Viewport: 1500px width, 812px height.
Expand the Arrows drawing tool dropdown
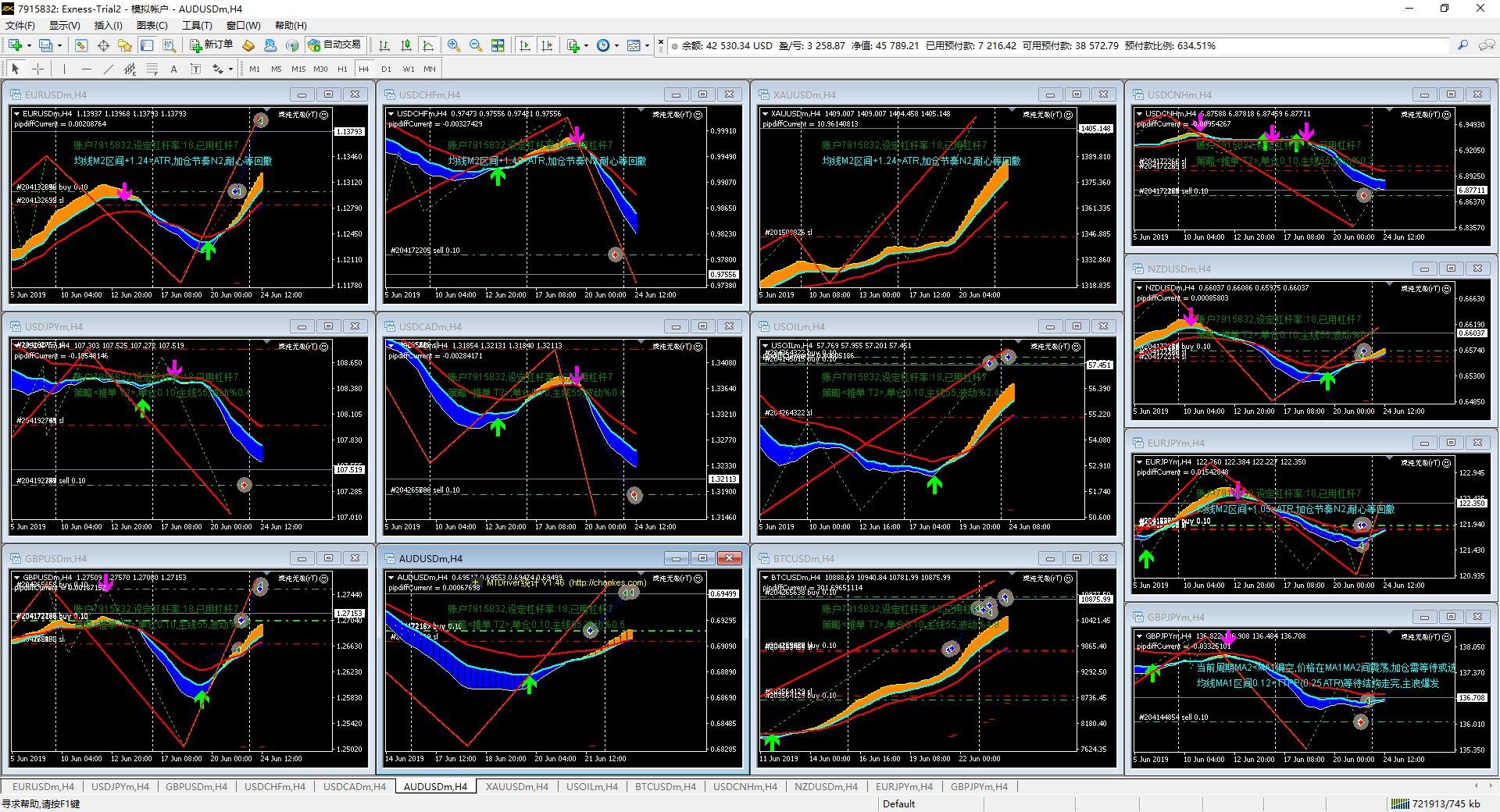coord(230,69)
